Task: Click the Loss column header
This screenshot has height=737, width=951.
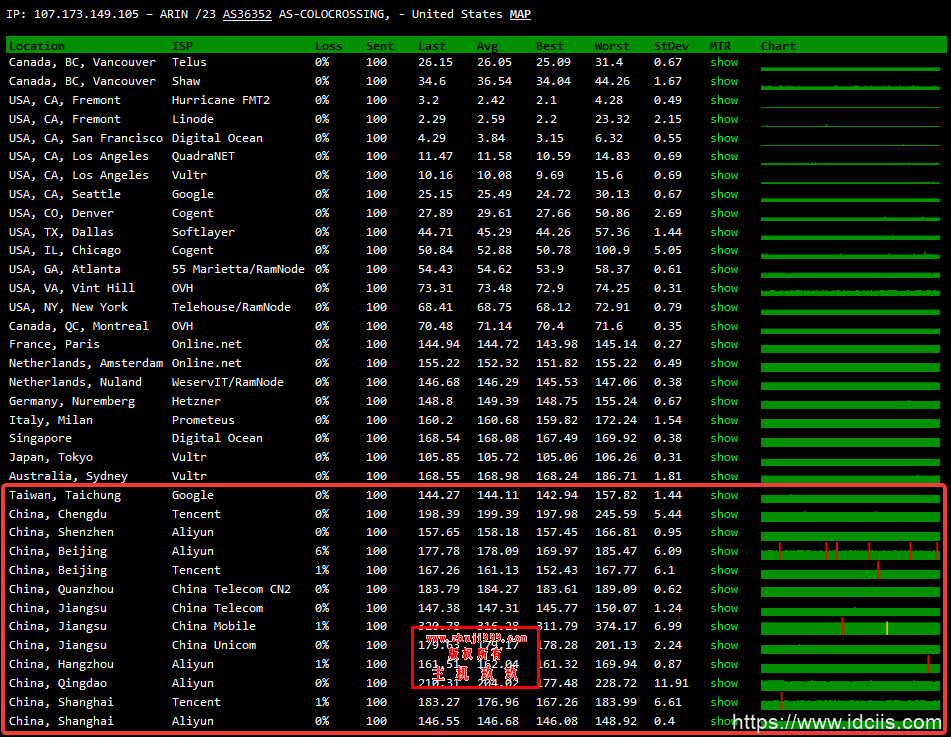Action: click(x=328, y=46)
